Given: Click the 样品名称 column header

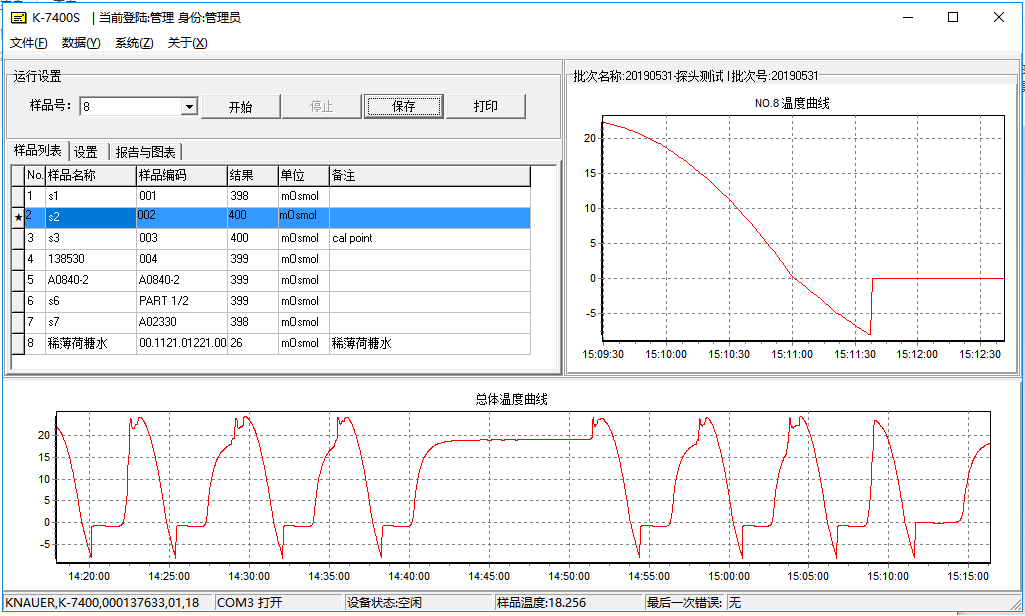Looking at the screenshot, I should [x=90, y=176].
